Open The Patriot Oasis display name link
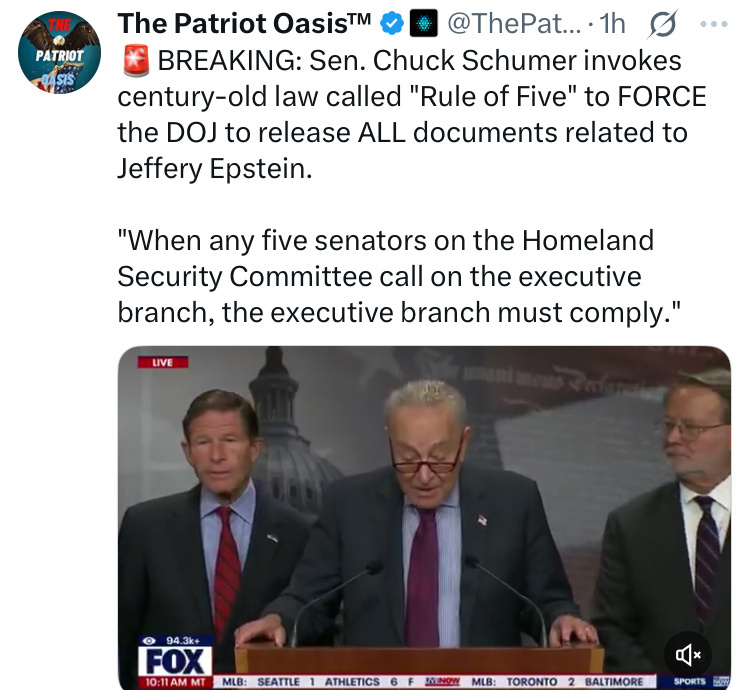750x690 pixels. click(244, 23)
